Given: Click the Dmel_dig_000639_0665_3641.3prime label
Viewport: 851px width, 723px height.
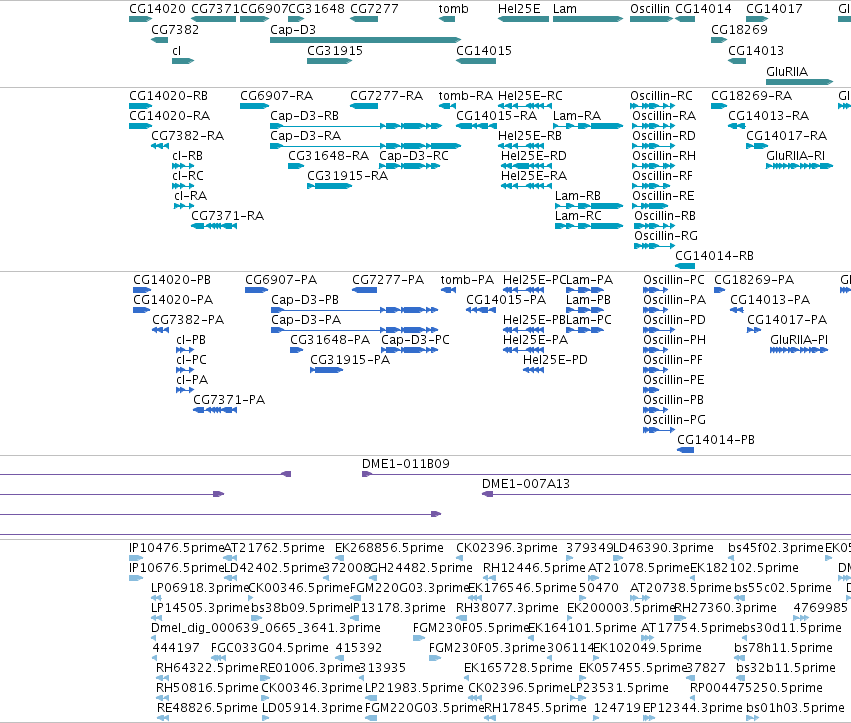Looking at the screenshot, I should (x=265, y=628).
